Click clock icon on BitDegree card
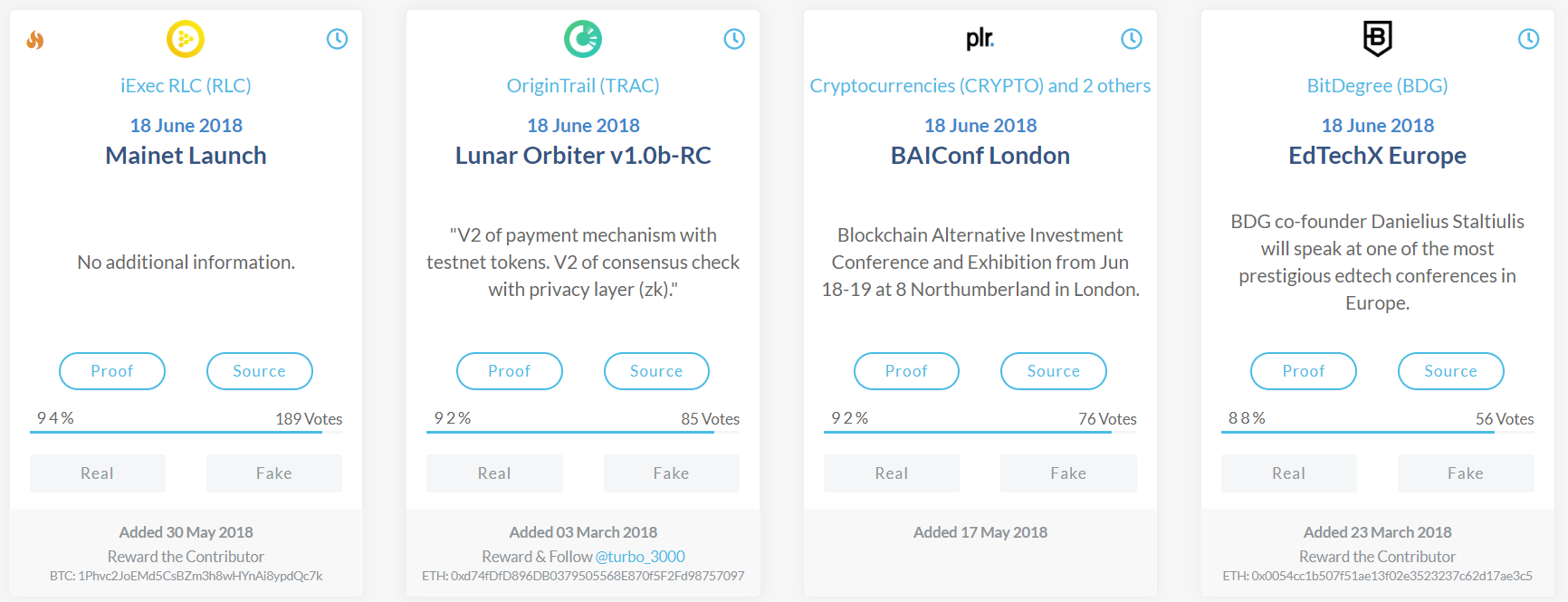This screenshot has width=1568, height=602. tap(1528, 39)
